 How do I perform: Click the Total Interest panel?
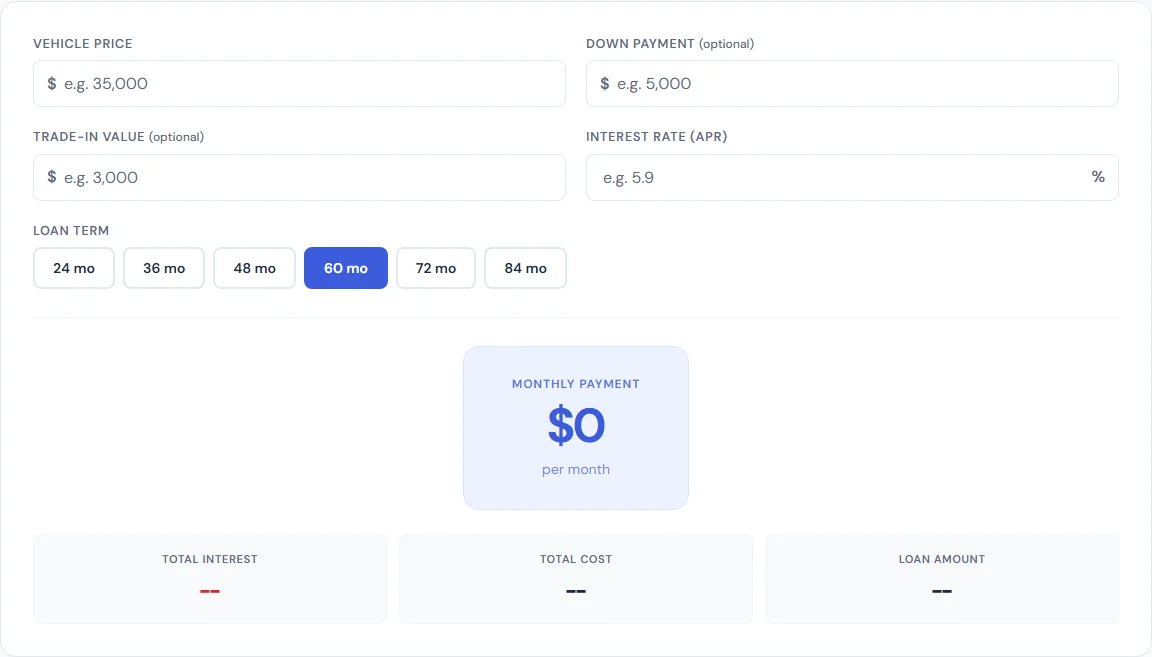209,578
